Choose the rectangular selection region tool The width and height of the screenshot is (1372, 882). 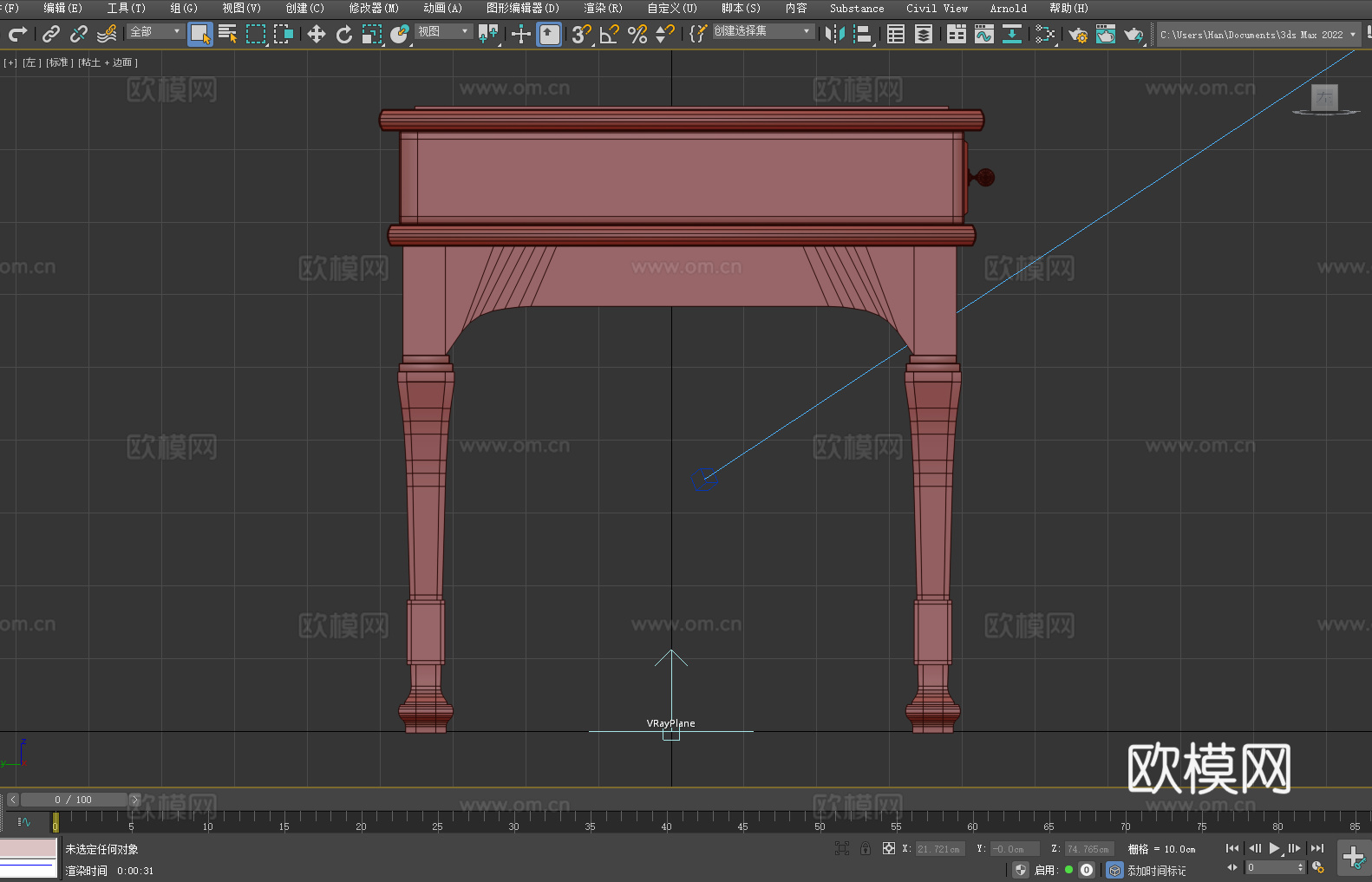click(x=256, y=34)
